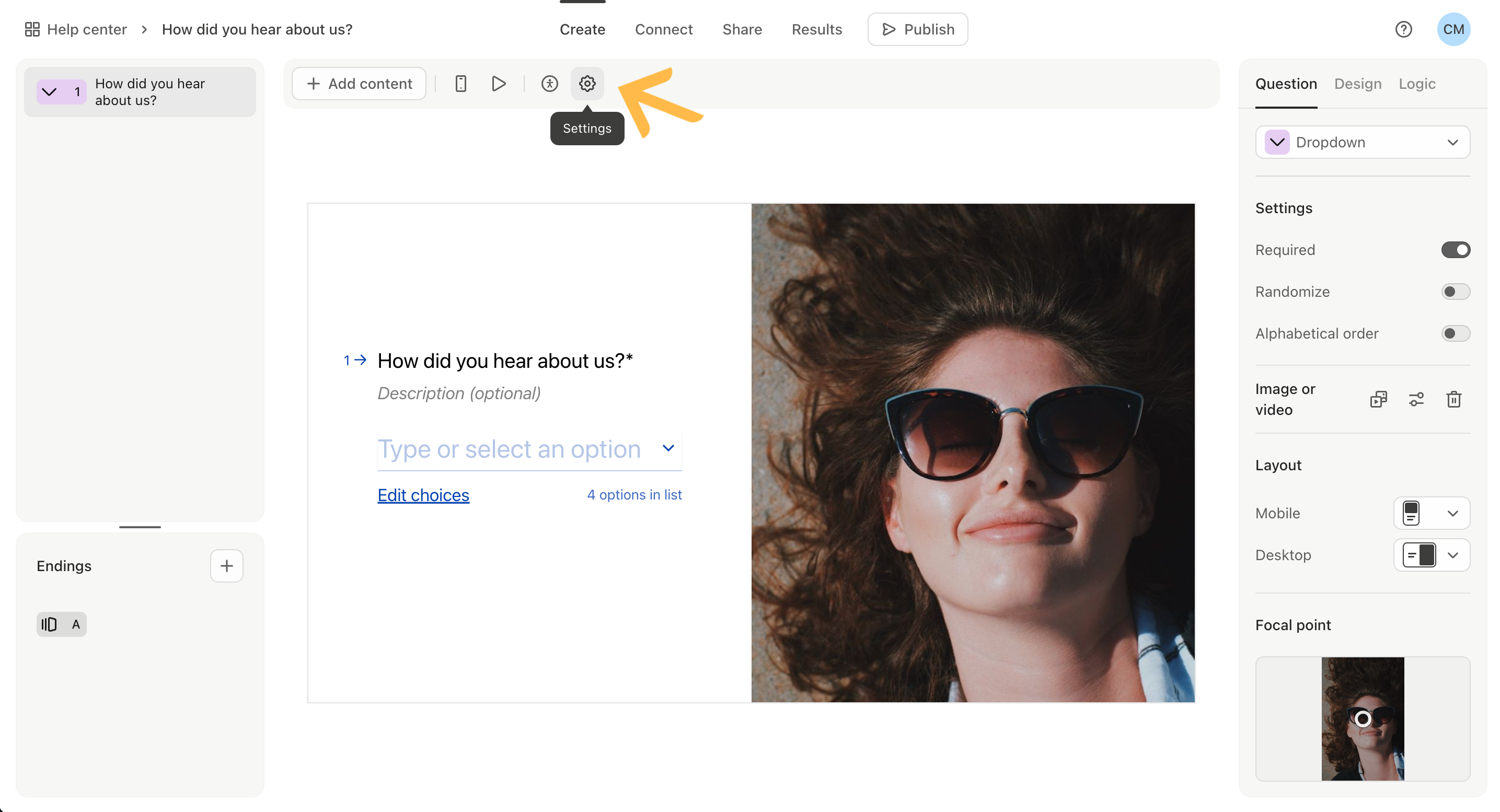
Task: Click '4 options in list' text
Action: (x=634, y=495)
